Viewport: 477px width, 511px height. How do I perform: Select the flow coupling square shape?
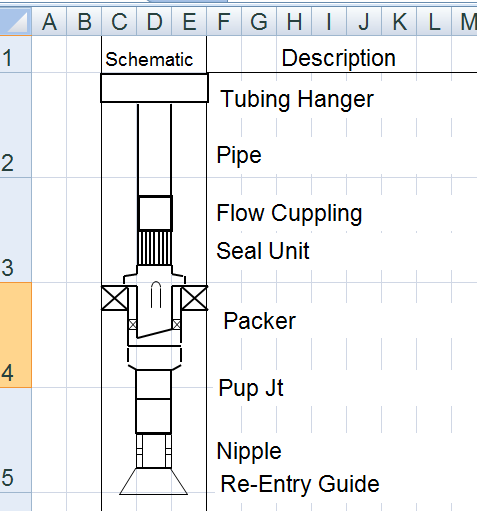155,213
